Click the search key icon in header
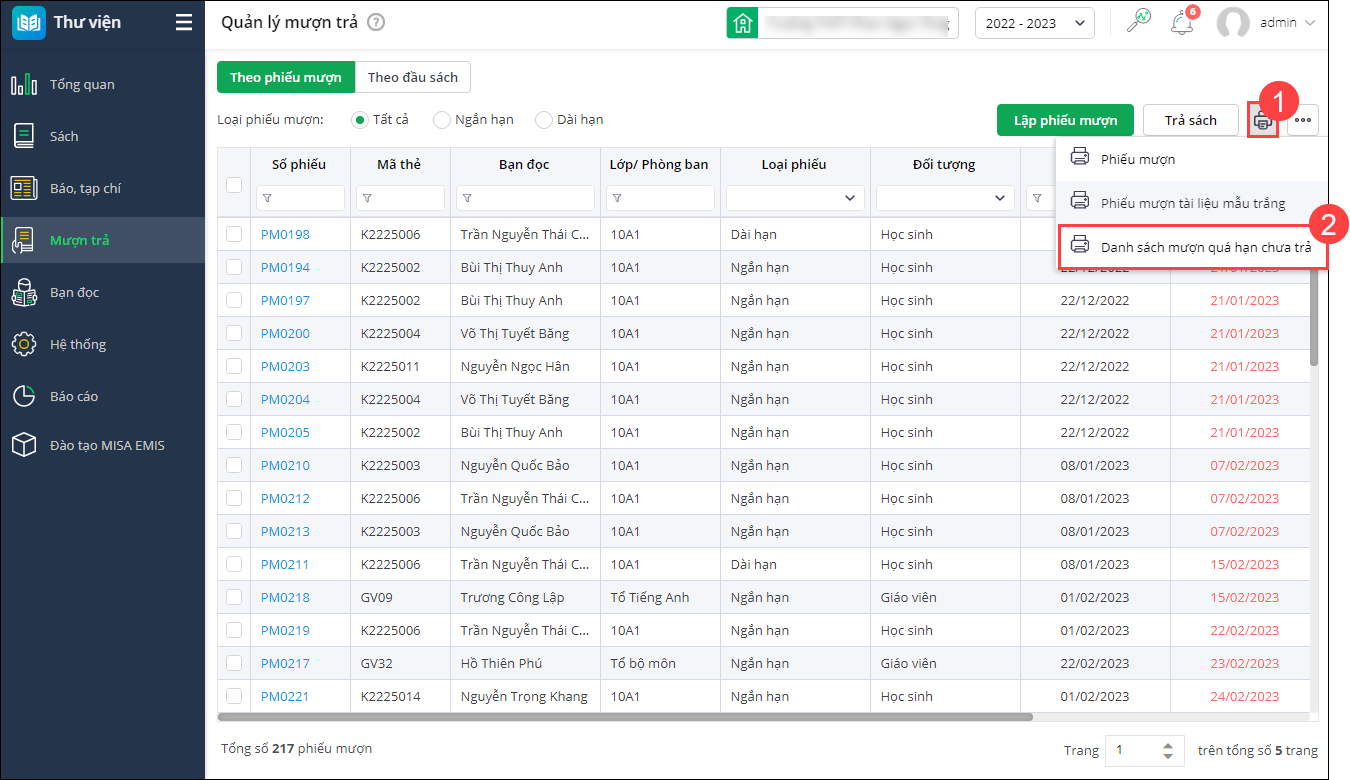This screenshot has width=1350, height=780. [x=1138, y=22]
